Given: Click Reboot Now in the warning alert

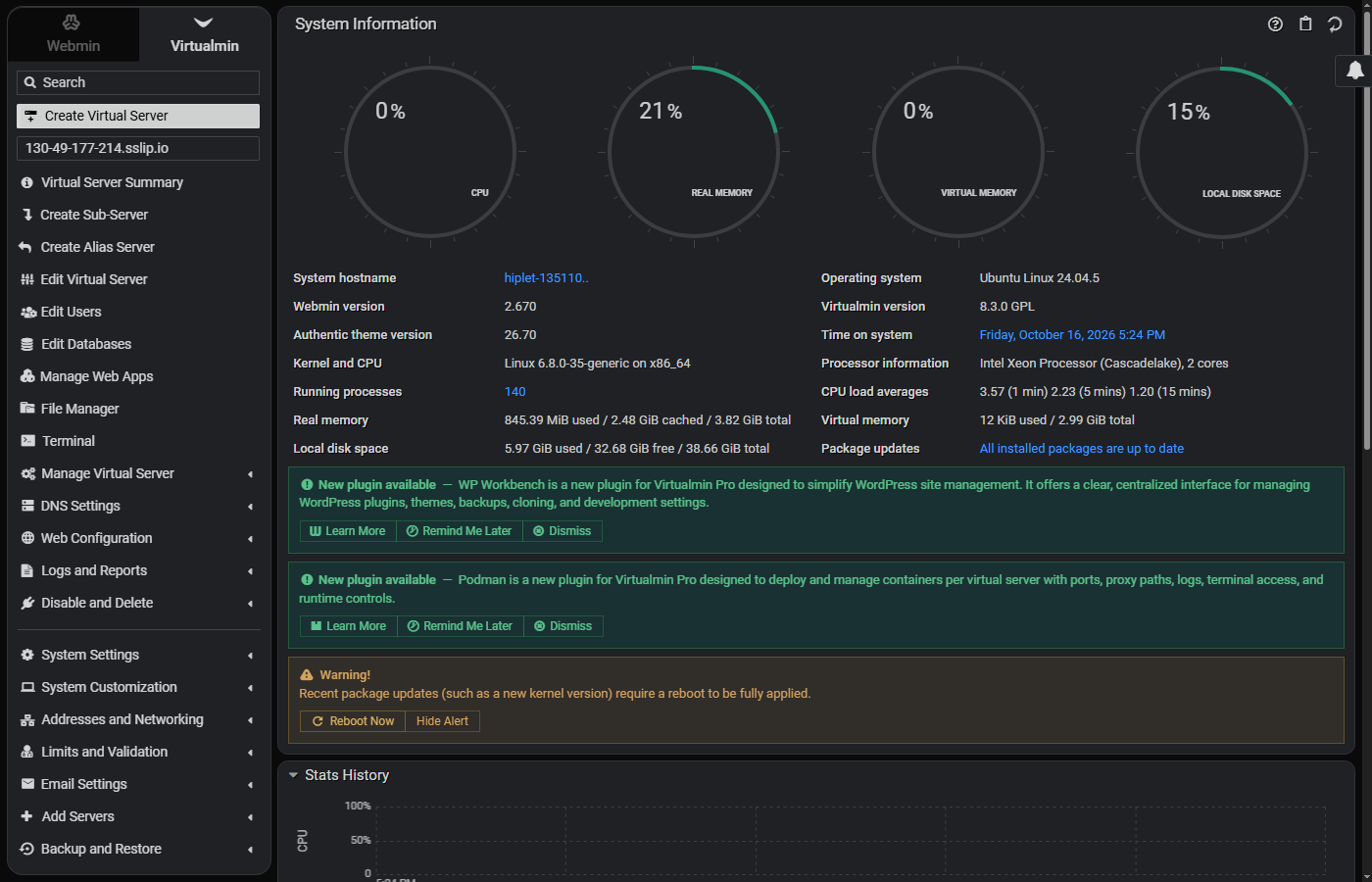Looking at the screenshot, I should 353,721.
